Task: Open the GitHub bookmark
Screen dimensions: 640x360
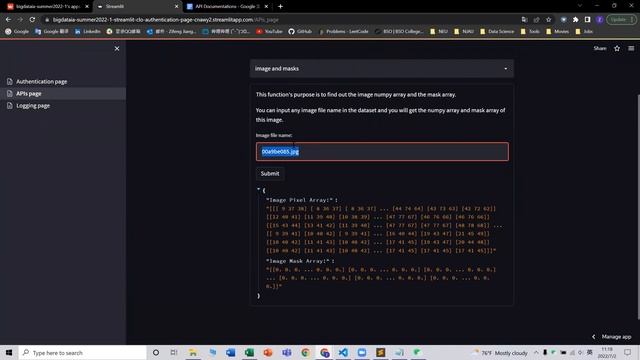Action: click(300, 31)
